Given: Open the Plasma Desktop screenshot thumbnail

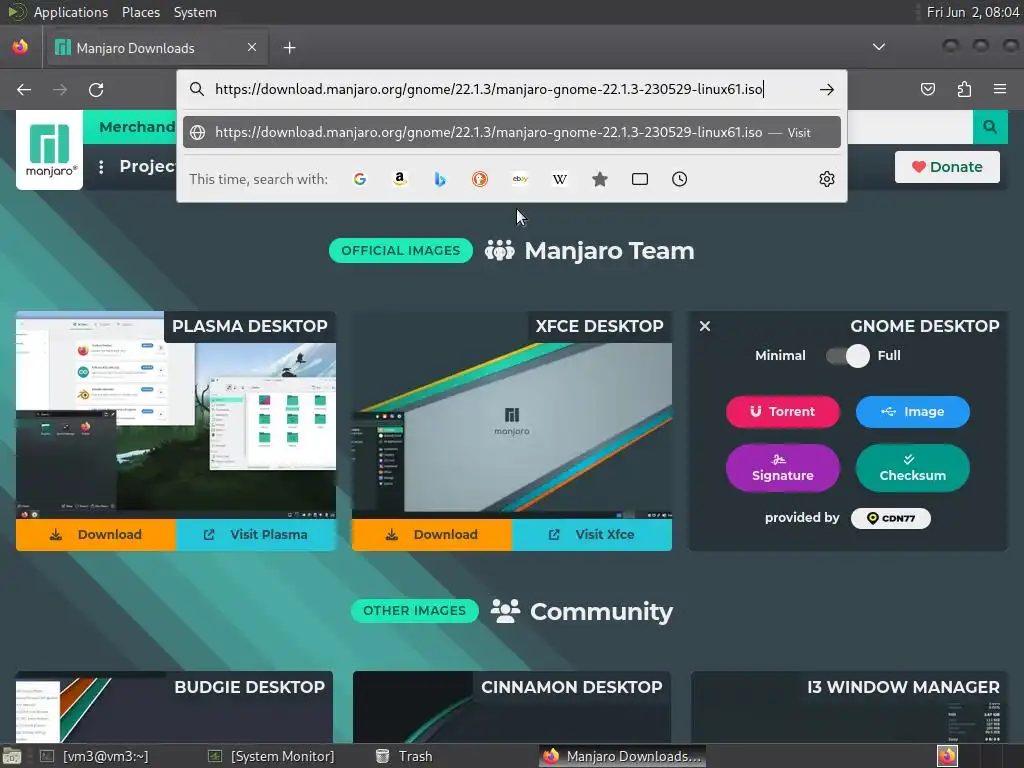Looking at the screenshot, I should [x=176, y=415].
